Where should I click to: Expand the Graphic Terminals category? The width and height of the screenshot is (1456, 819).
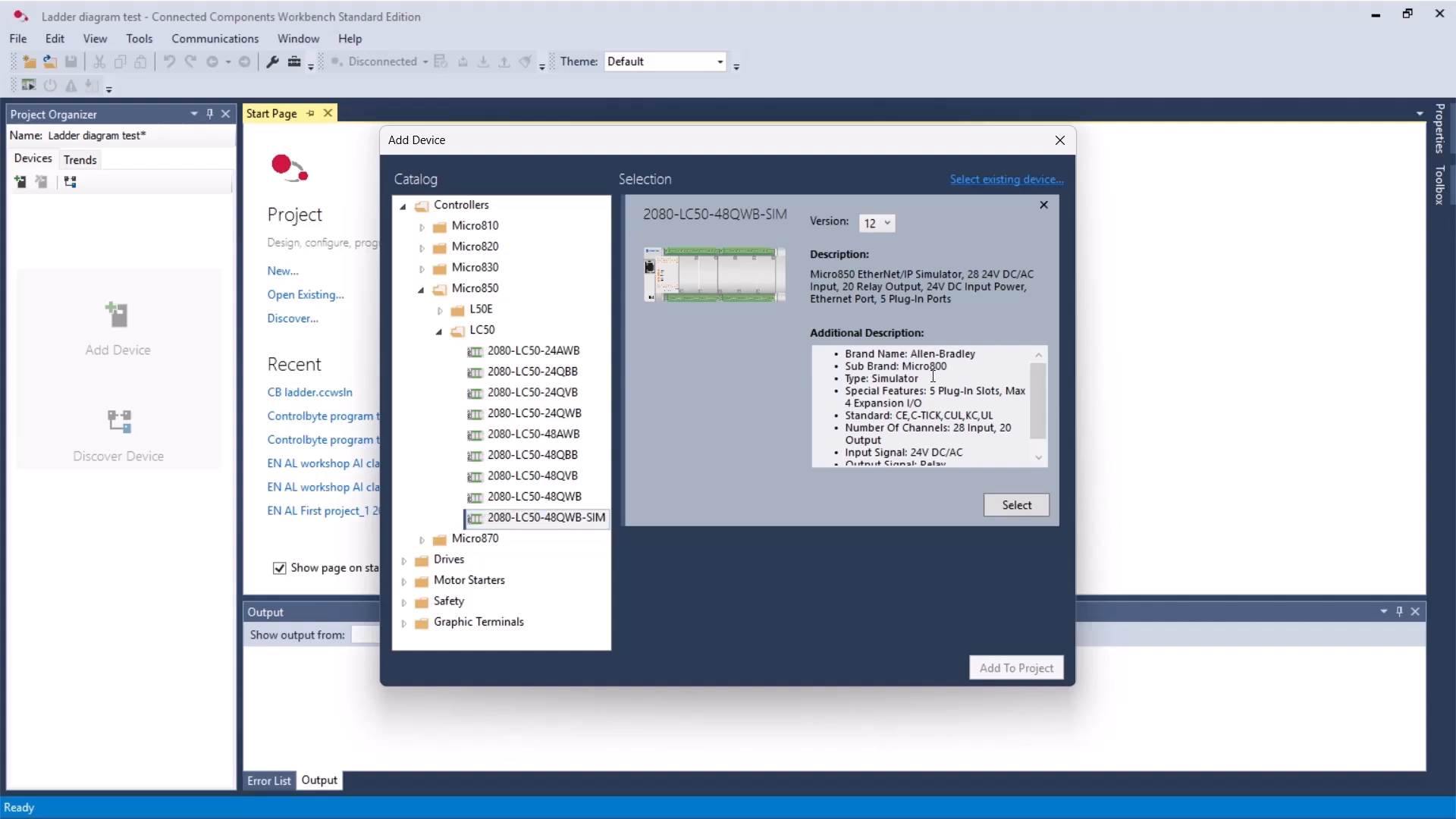403,623
